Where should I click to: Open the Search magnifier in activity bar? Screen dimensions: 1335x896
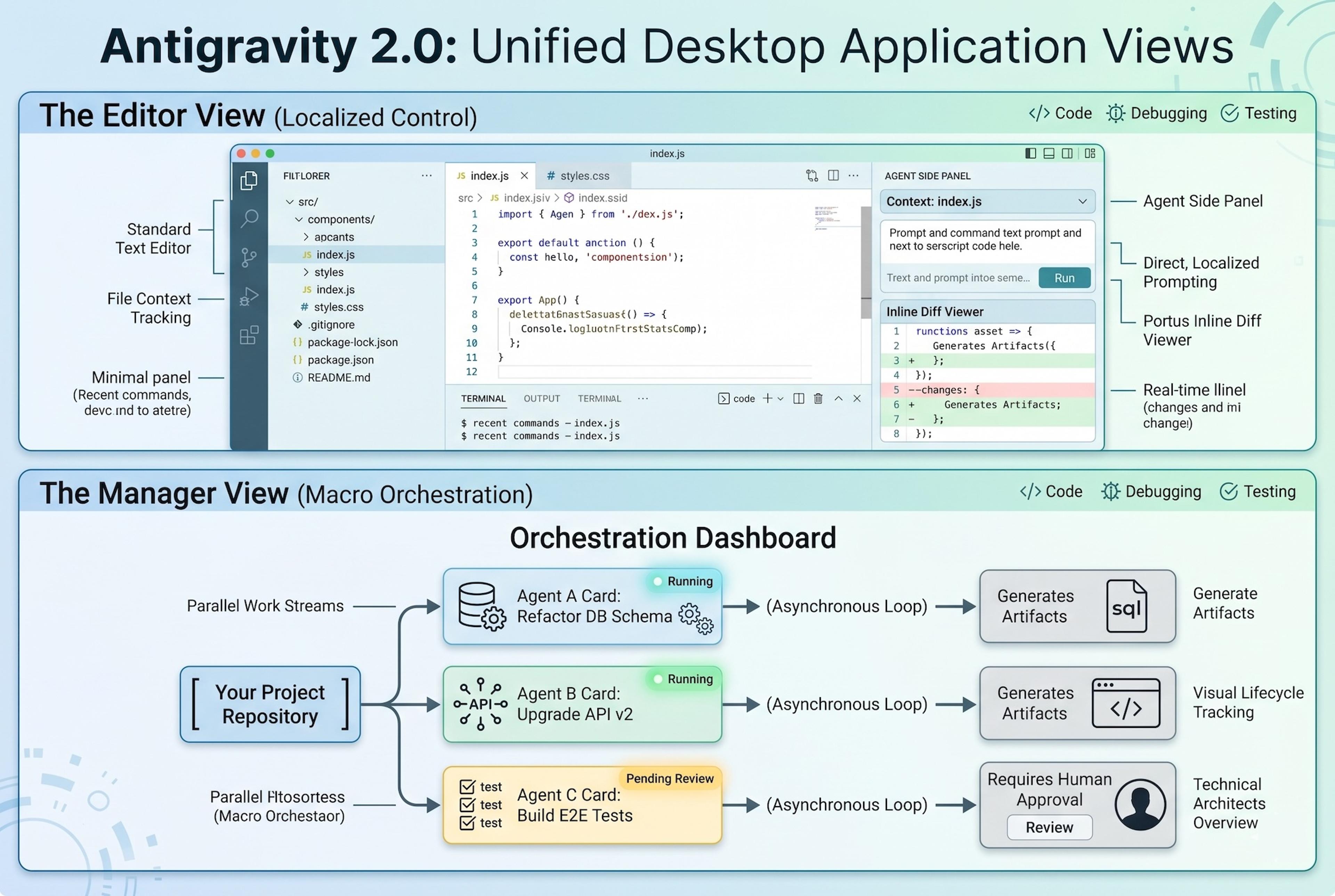pyautogui.click(x=249, y=218)
